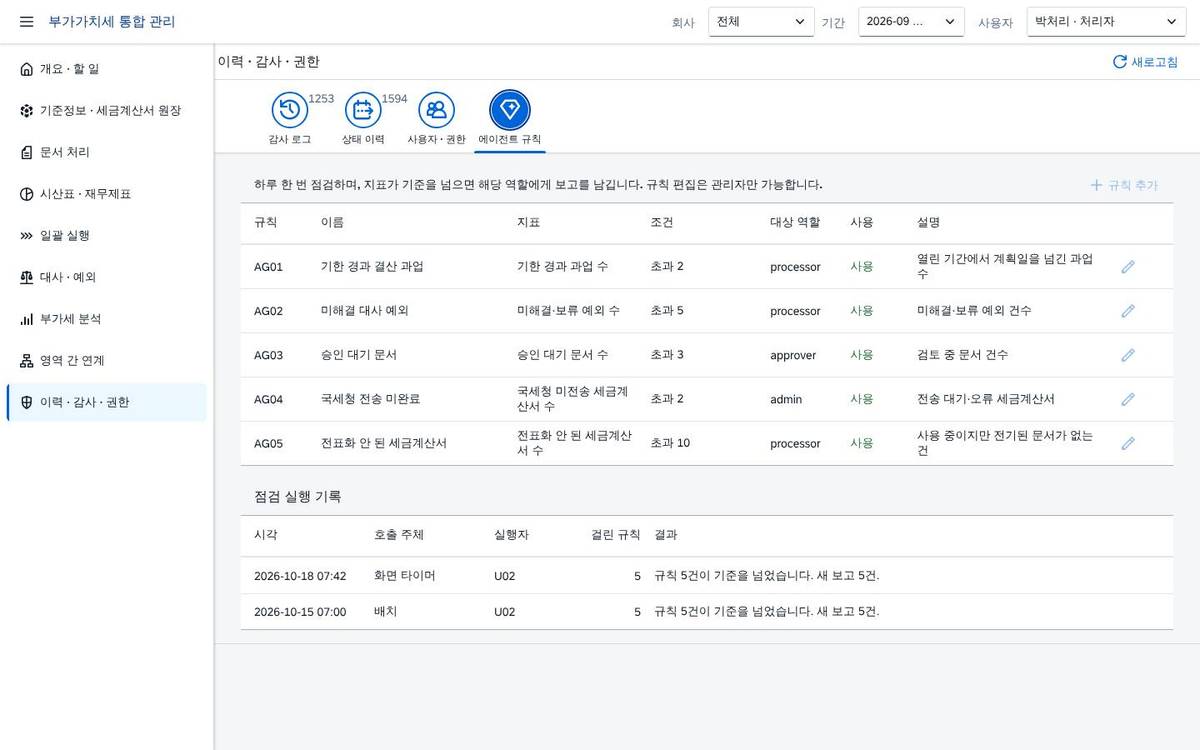Click 초과 10 condition cell

[x=670, y=443]
